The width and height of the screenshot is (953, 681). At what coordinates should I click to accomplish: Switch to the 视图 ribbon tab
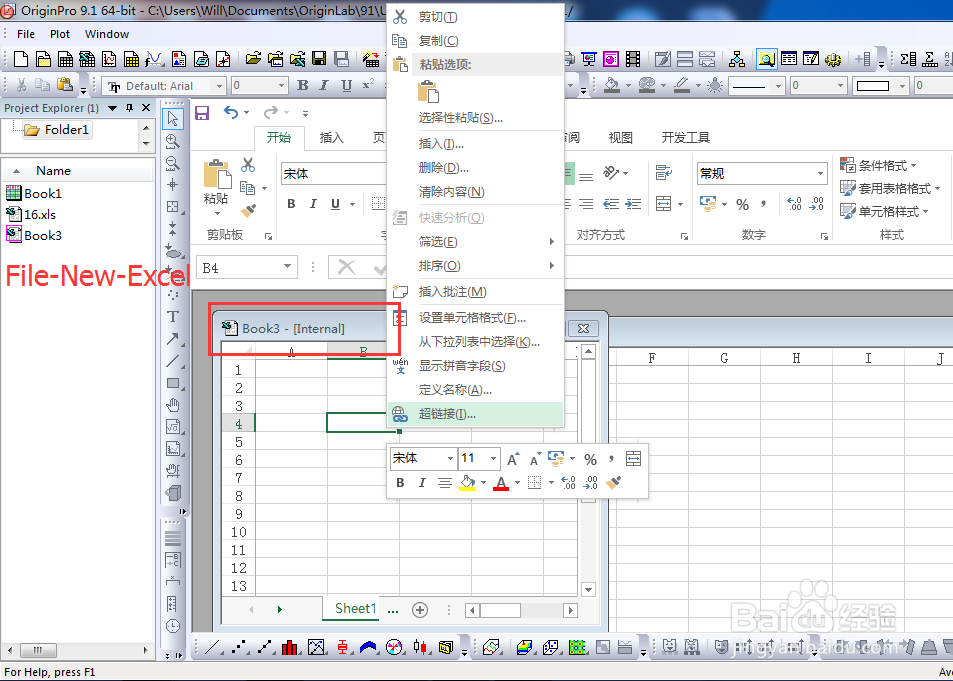pyautogui.click(x=621, y=137)
